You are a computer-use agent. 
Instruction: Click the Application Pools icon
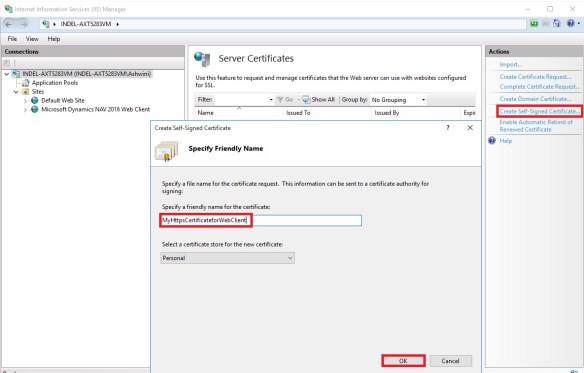pyautogui.click(x=25, y=83)
